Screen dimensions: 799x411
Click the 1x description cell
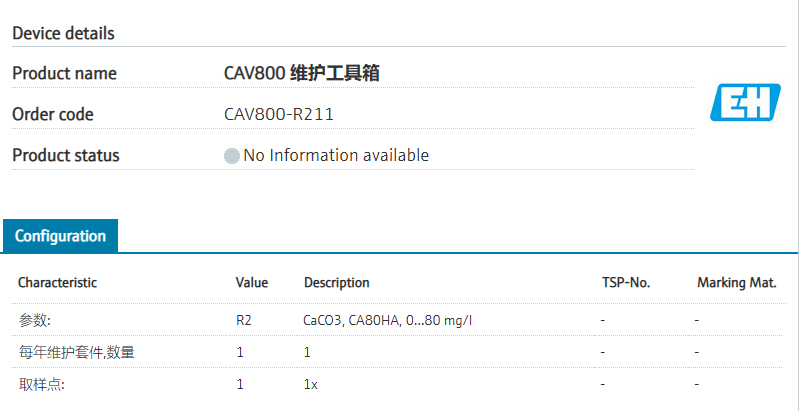[311, 384]
